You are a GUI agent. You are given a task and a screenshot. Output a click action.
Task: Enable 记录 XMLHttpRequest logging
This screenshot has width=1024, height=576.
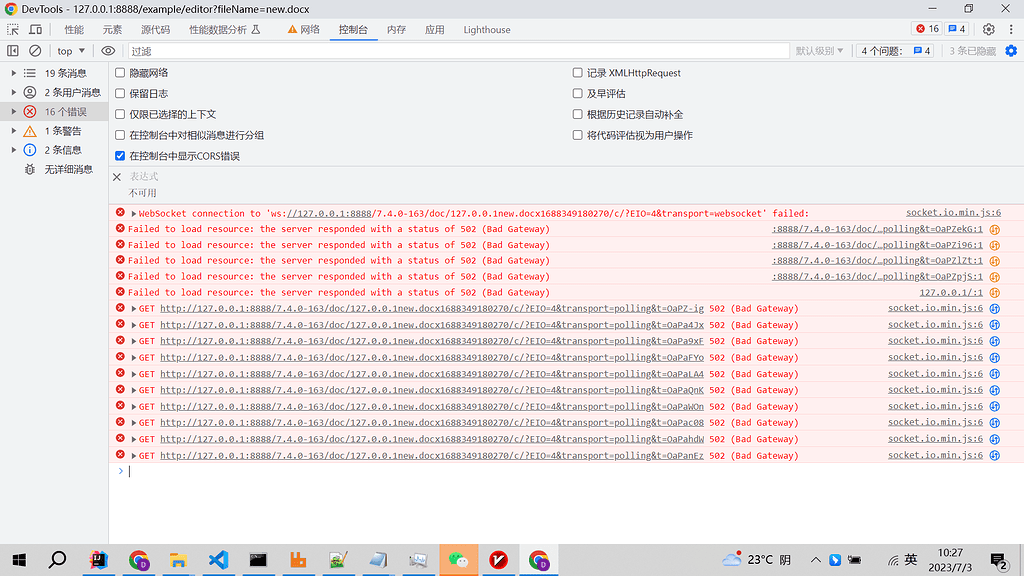click(x=577, y=73)
